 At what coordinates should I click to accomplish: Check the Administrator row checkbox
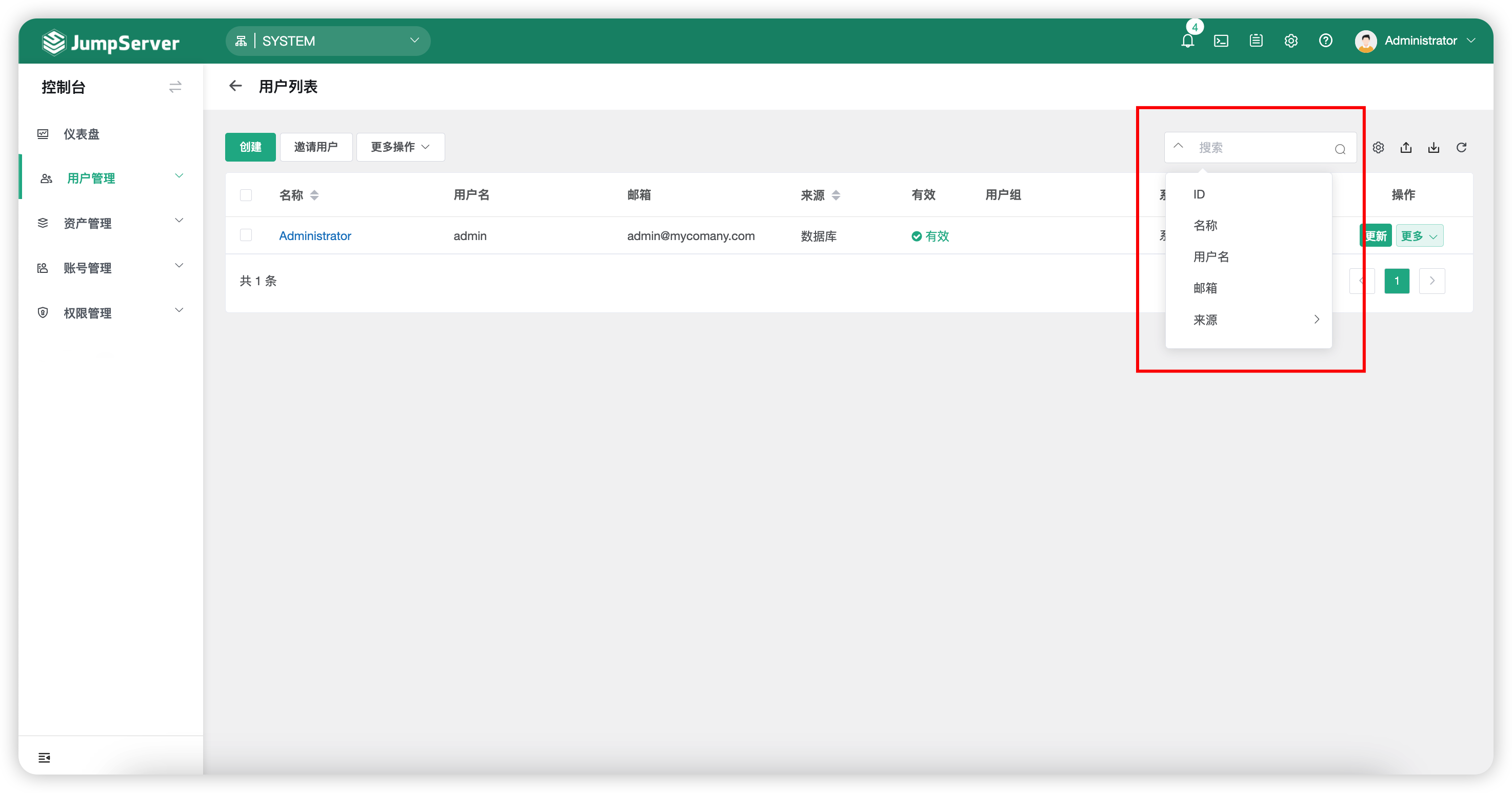click(x=246, y=235)
